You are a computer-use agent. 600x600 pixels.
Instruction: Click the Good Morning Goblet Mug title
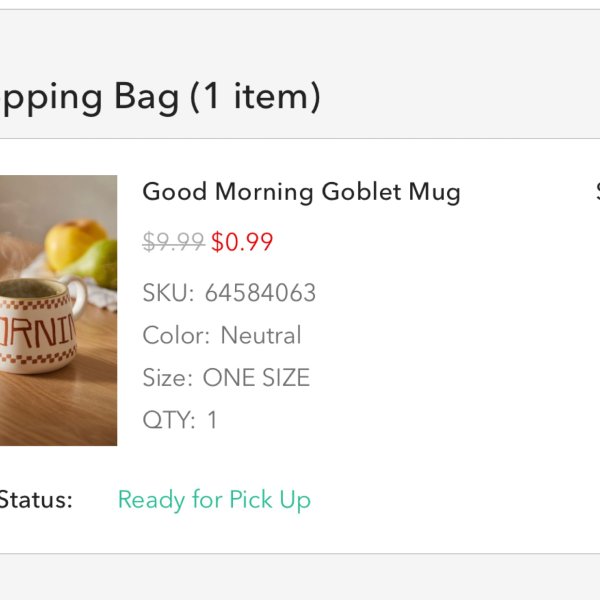pyautogui.click(x=301, y=192)
